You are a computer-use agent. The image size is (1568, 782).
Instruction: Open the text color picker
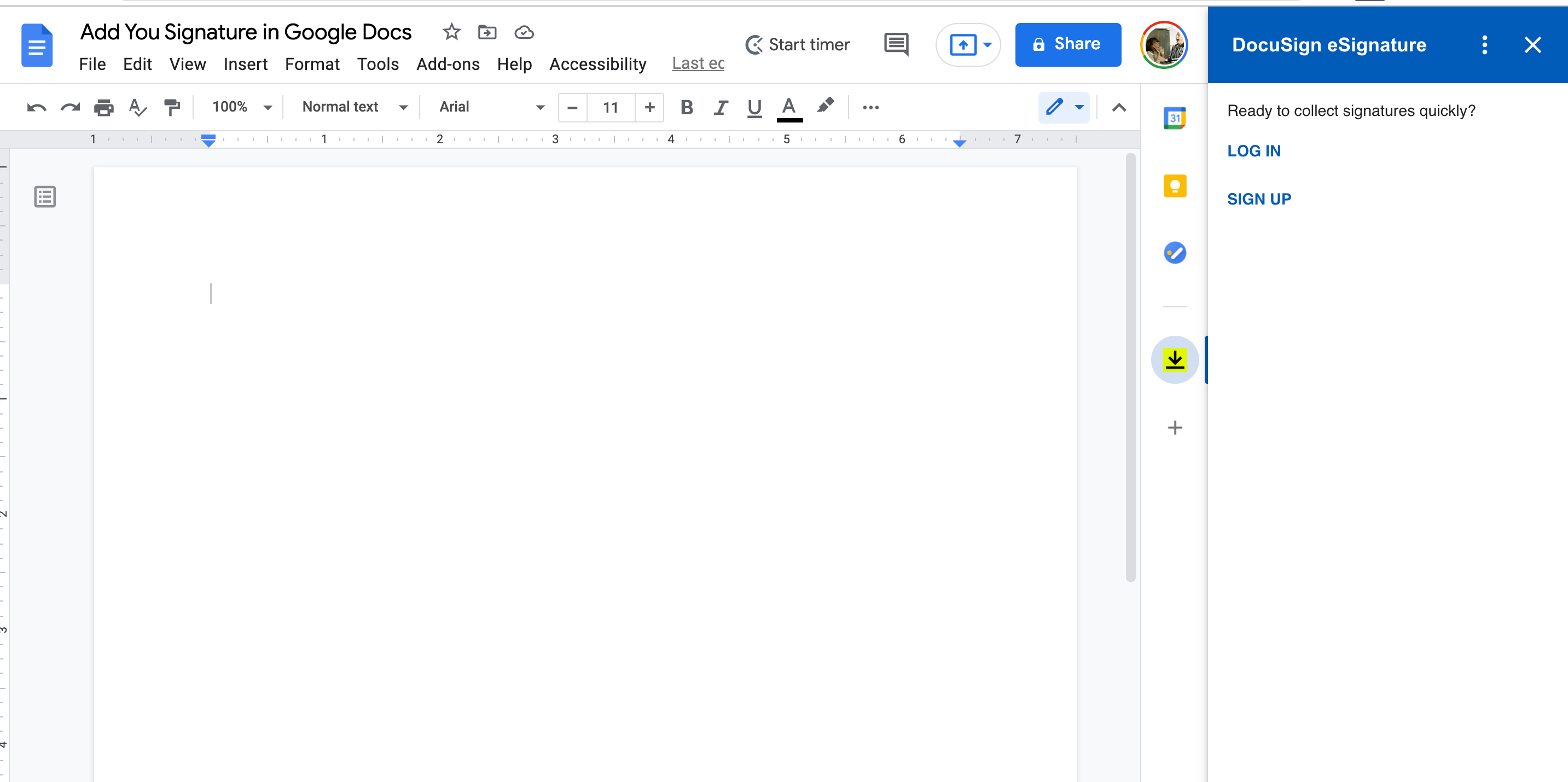789,107
